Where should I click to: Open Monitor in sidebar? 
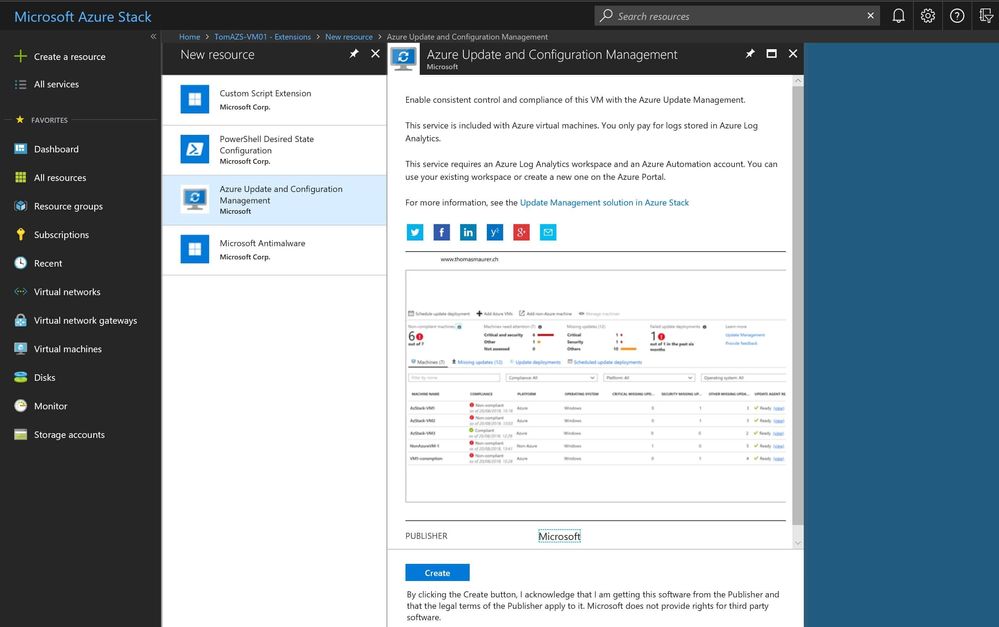(50, 406)
